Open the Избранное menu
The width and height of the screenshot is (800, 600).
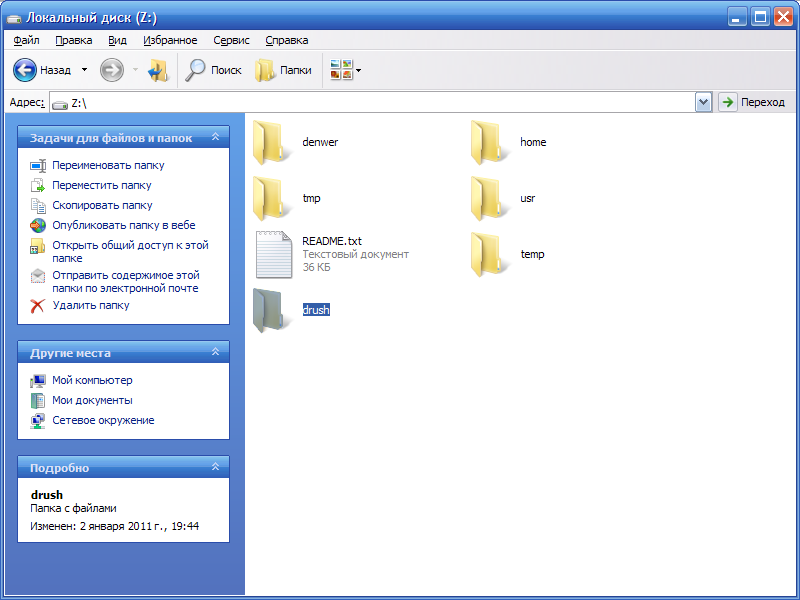tap(170, 40)
